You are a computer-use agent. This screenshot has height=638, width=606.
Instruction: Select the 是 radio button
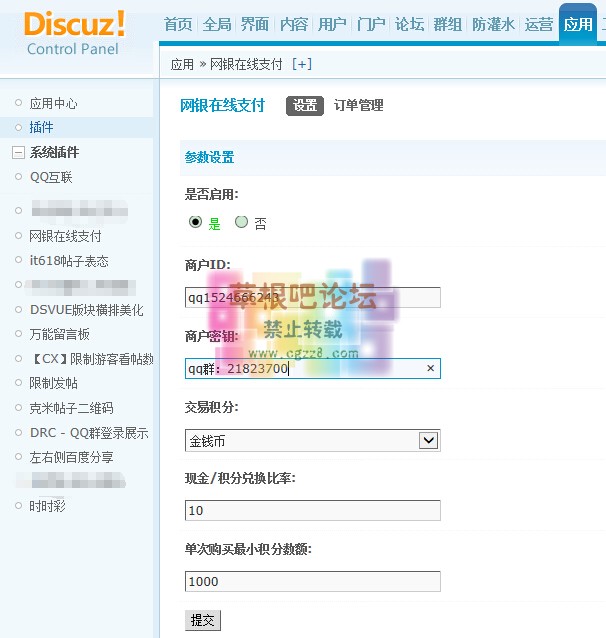(196, 223)
